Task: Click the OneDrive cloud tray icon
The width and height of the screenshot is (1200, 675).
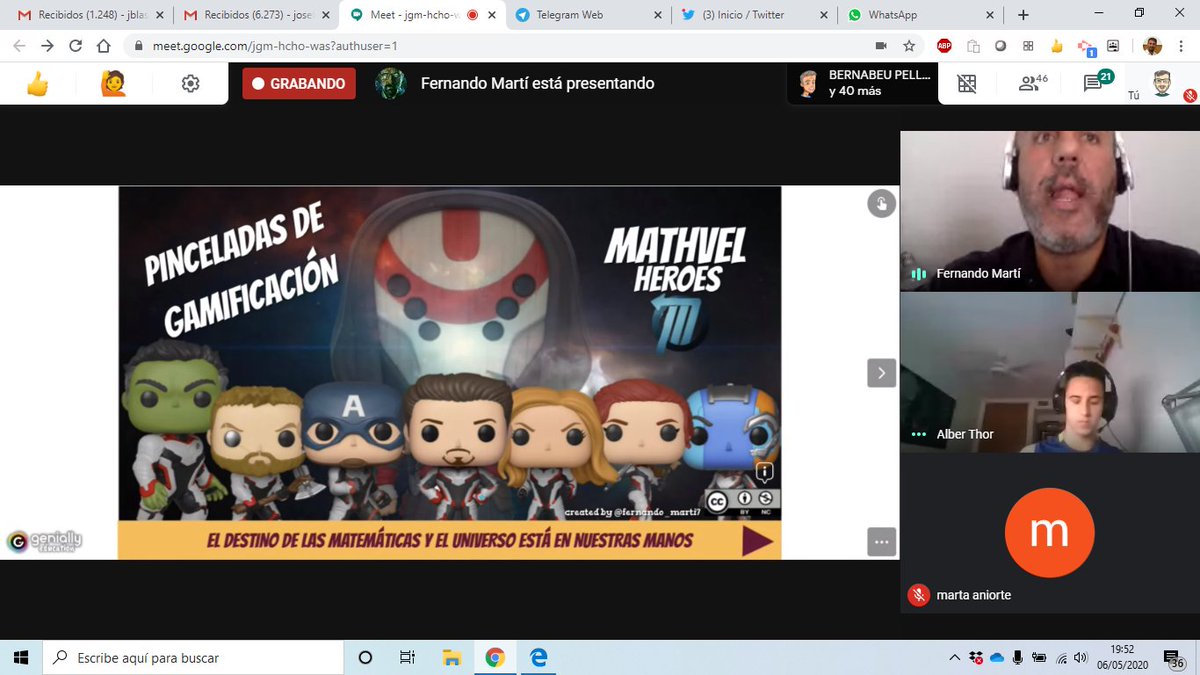Action: pos(997,657)
